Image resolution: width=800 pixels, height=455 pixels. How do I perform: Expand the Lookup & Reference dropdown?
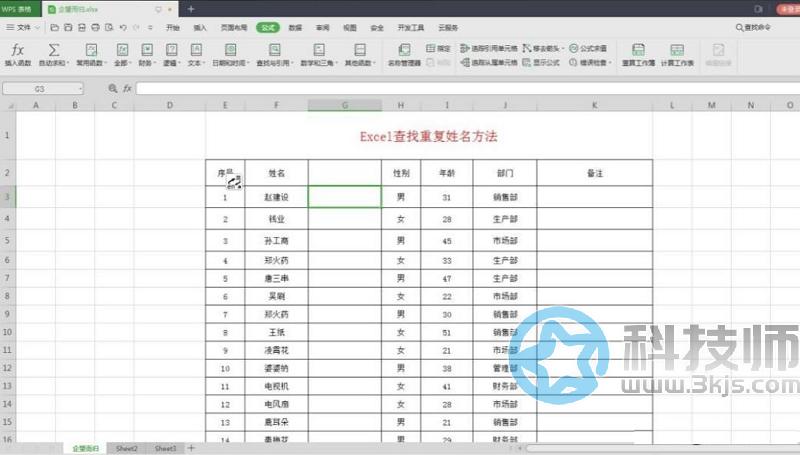click(x=274, y=55)
